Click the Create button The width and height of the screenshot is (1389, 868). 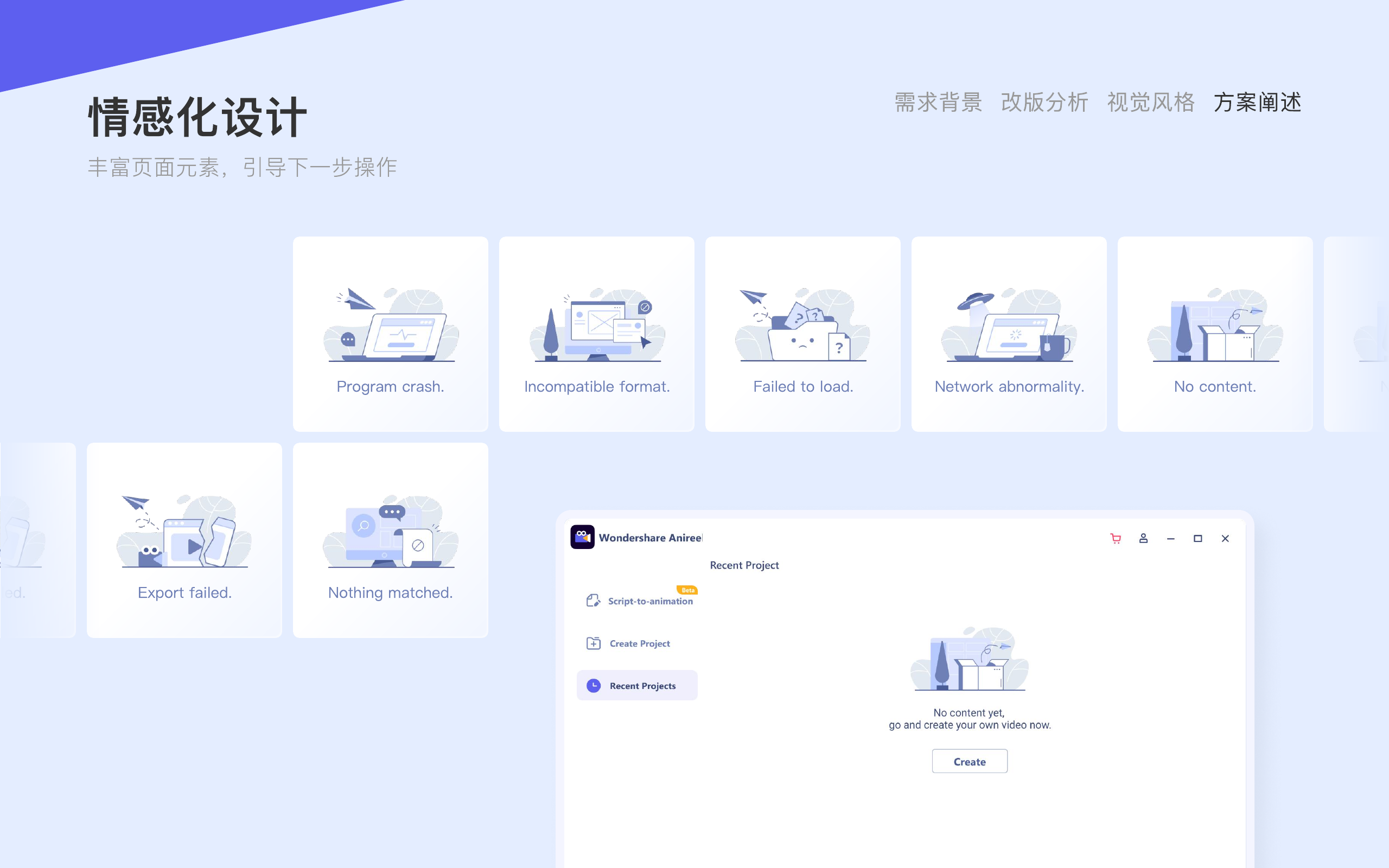[x=970, y=761]
